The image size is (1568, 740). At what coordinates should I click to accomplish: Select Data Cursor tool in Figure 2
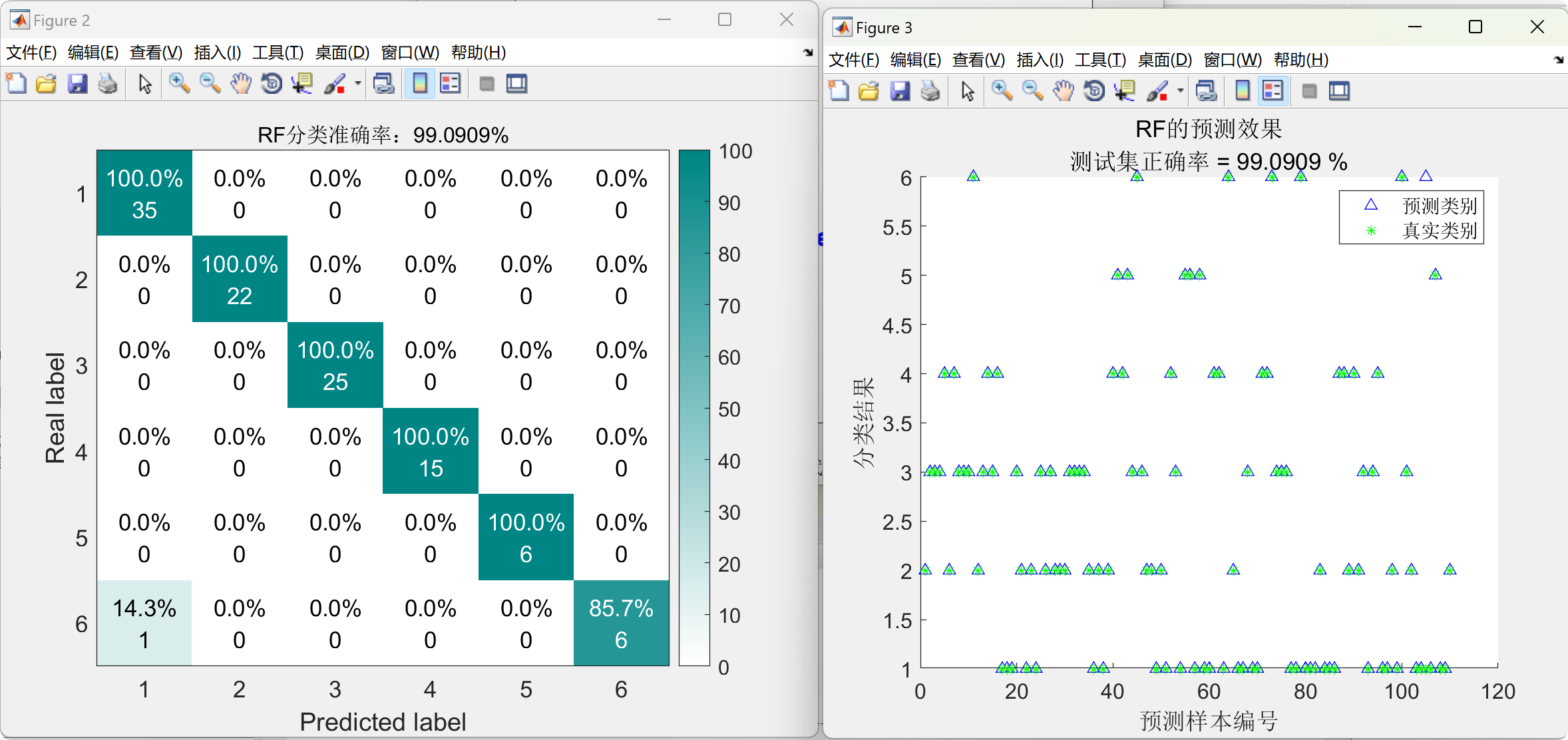pyautogui.click(x=302, y=84)
